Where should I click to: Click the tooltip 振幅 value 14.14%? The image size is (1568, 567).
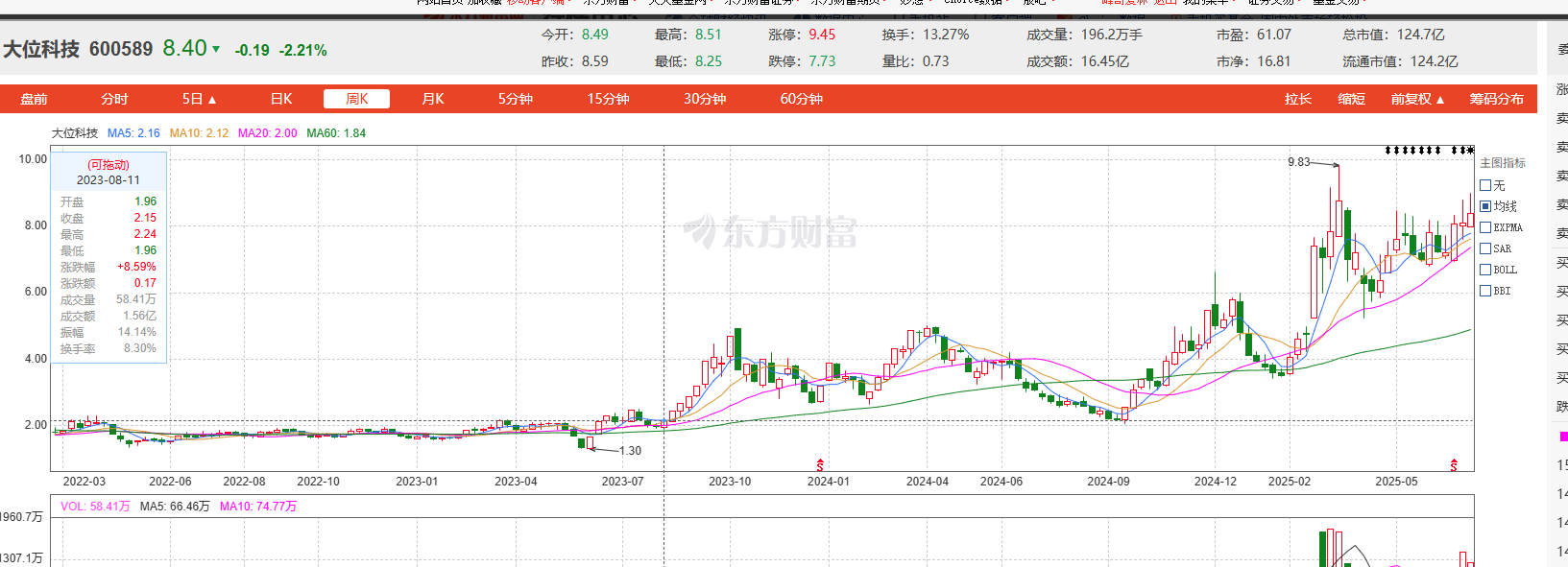coord(137,332)
